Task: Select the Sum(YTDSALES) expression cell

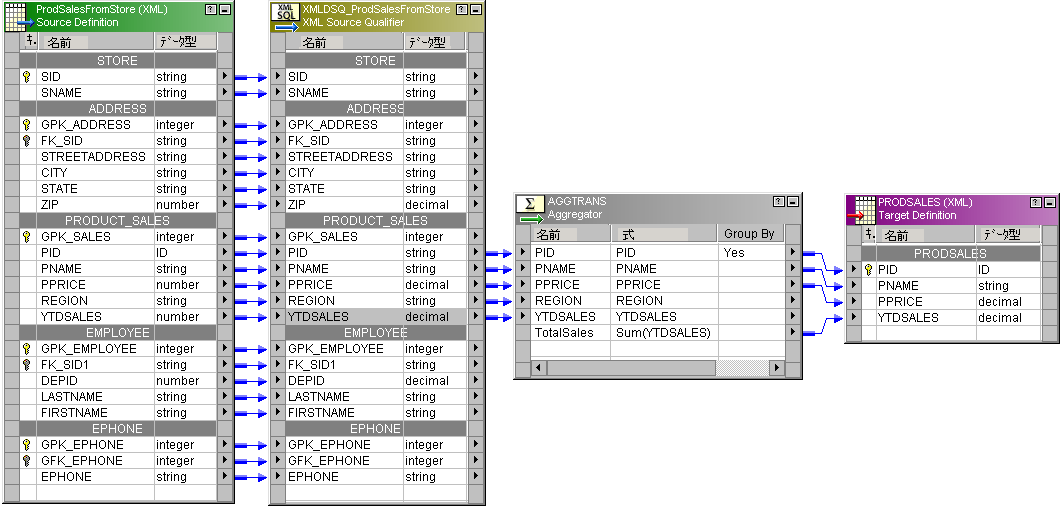Action: (x=664, y=333)
